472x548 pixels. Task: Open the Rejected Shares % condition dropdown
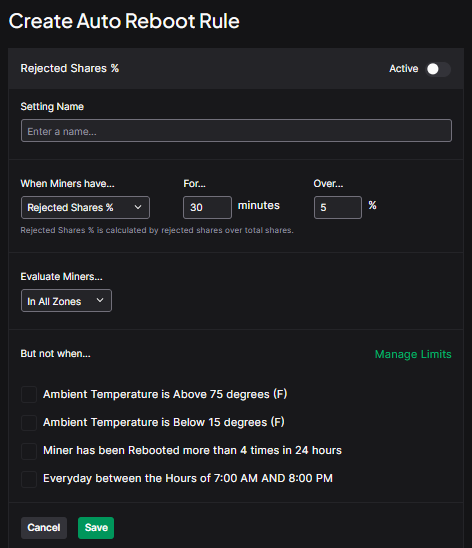pyautogui.click(x=85, y=207)
